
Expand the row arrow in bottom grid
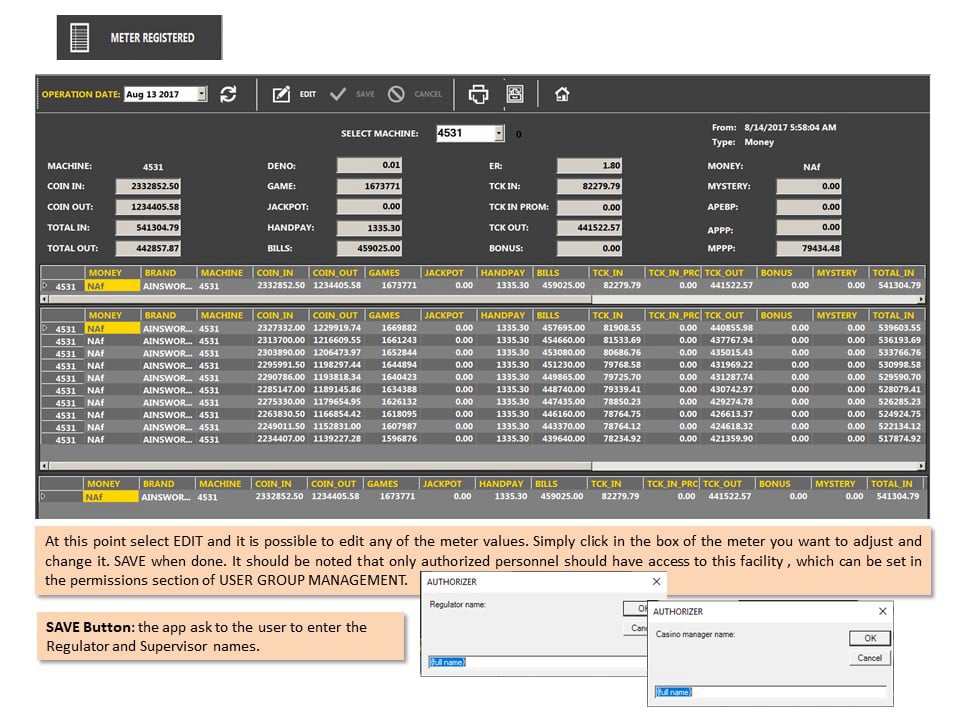point(43,496)
